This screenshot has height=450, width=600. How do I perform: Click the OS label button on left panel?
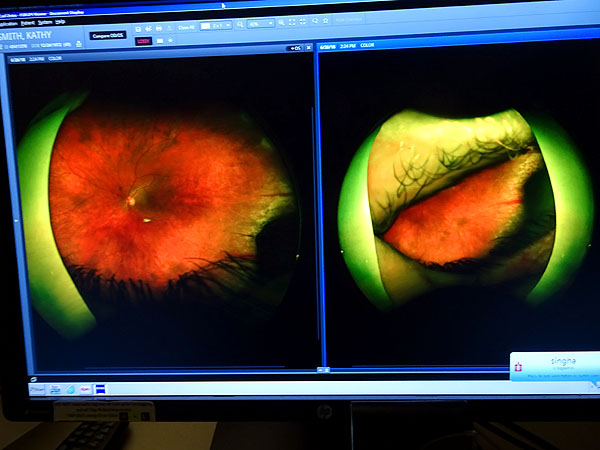pos(295,48)
